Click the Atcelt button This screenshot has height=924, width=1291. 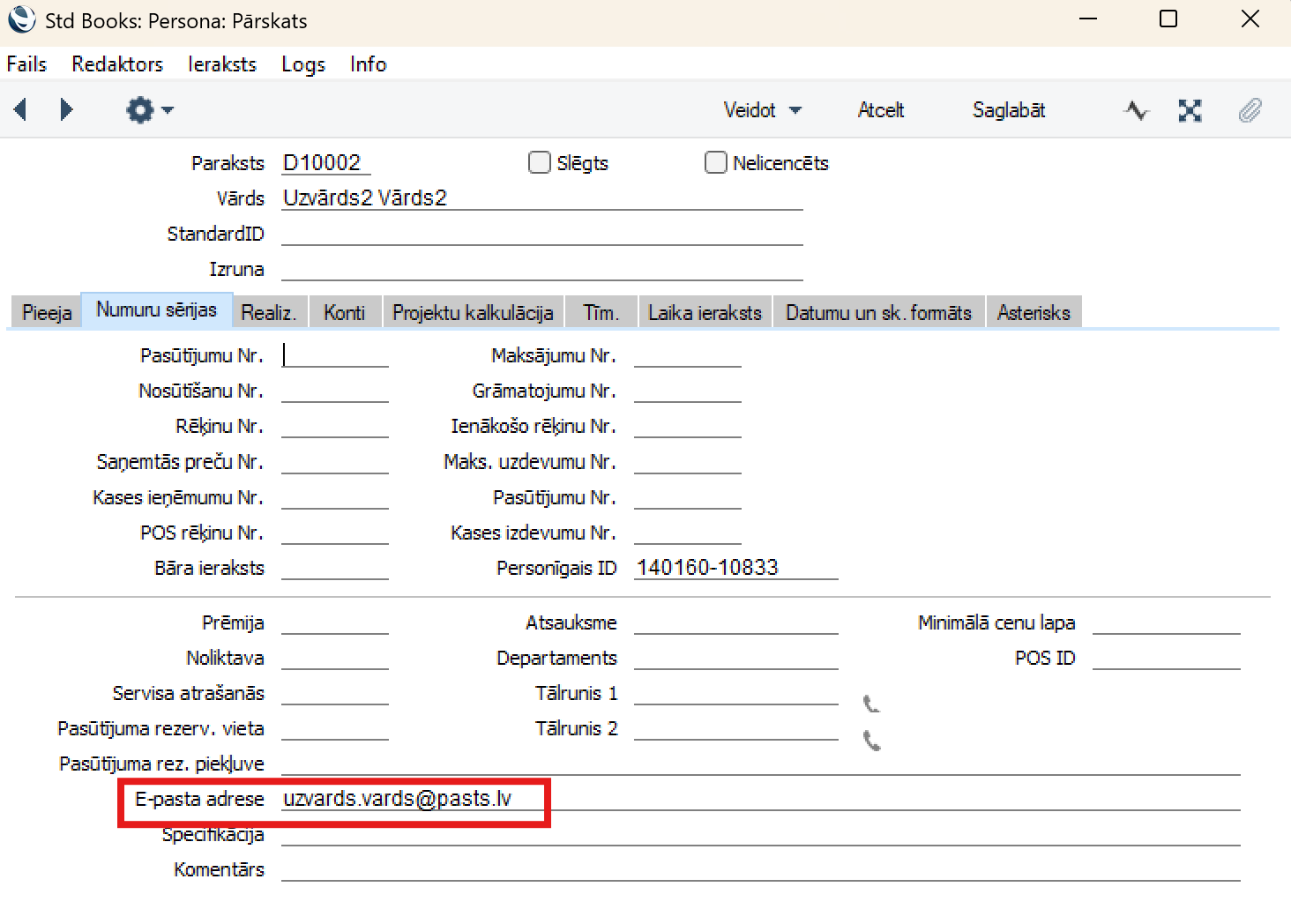pyautogui.click(x=880, y=110)
